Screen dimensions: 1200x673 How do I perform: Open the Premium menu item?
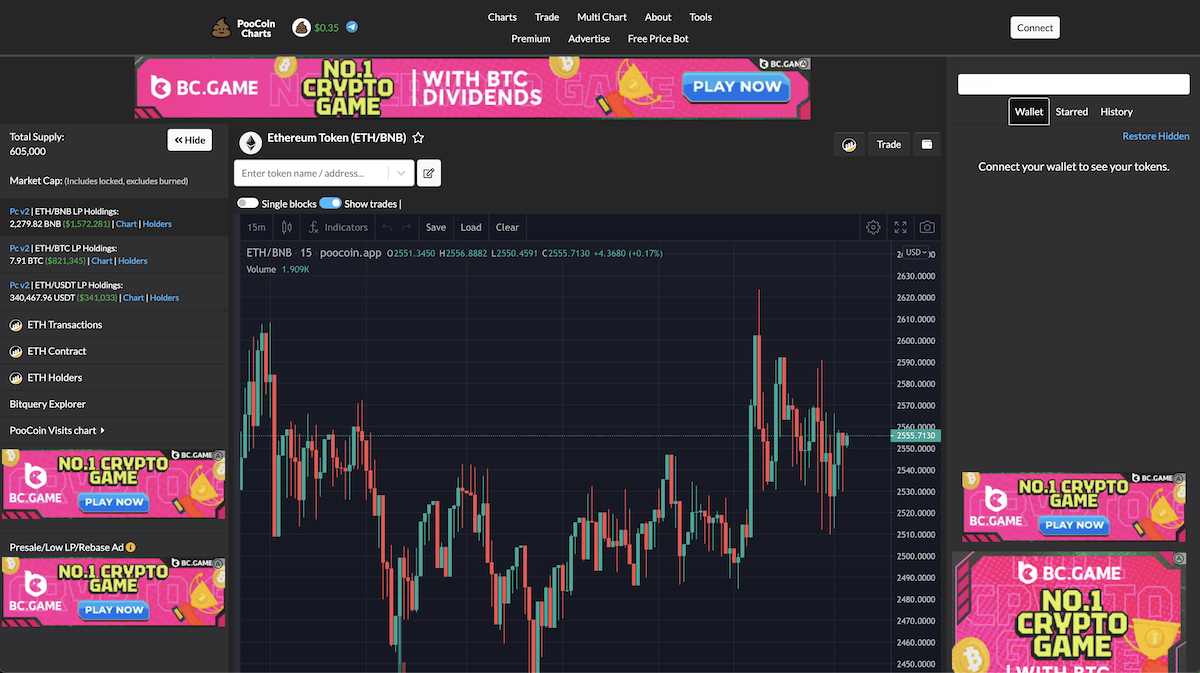[531, 38]
